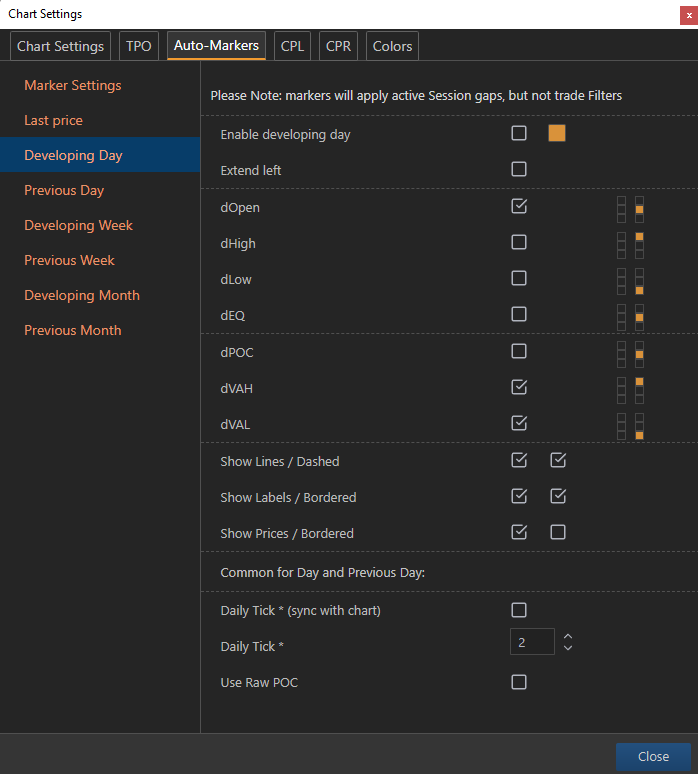Open the CPL tab
This screenshot has height=774, width=698.
point(292,46)
